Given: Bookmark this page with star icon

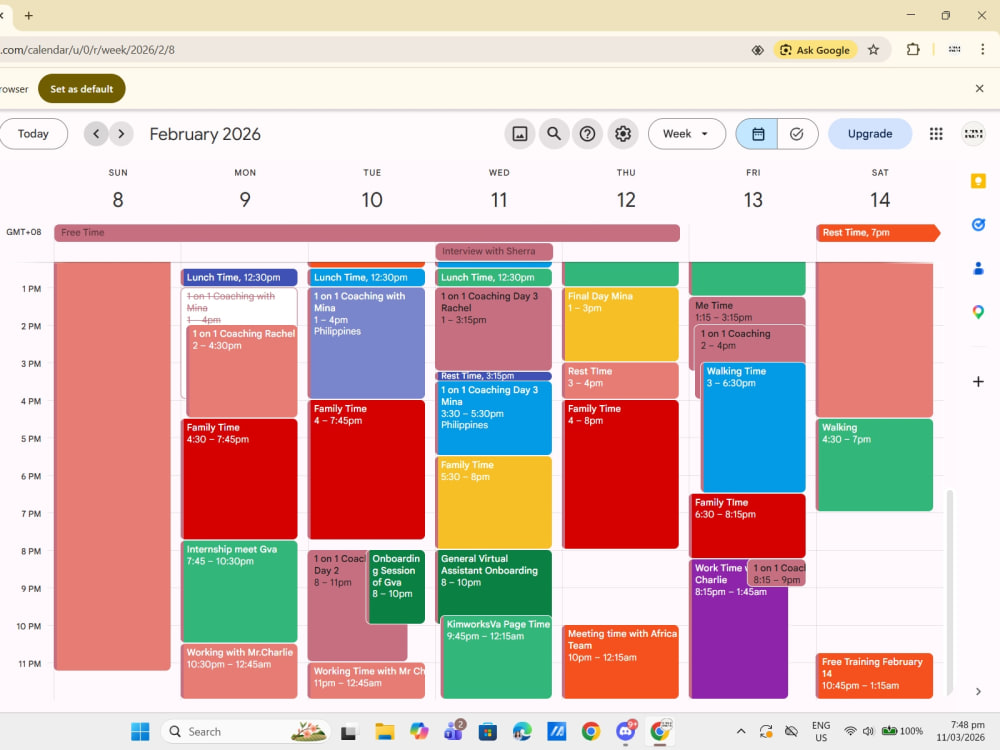Looking at the screenshot, I should [873, 50].
